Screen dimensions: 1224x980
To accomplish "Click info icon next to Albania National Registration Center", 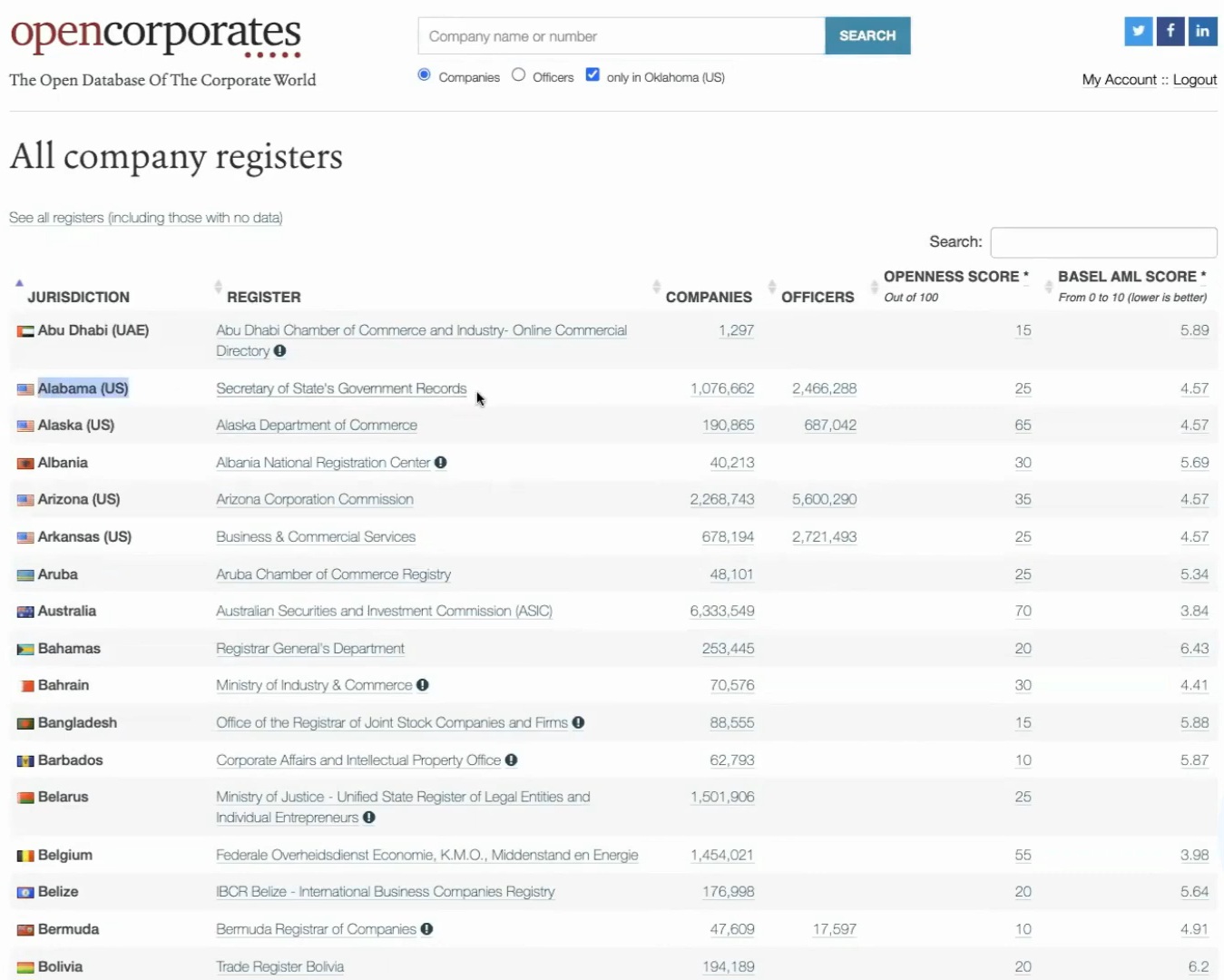I will point(441,463).
